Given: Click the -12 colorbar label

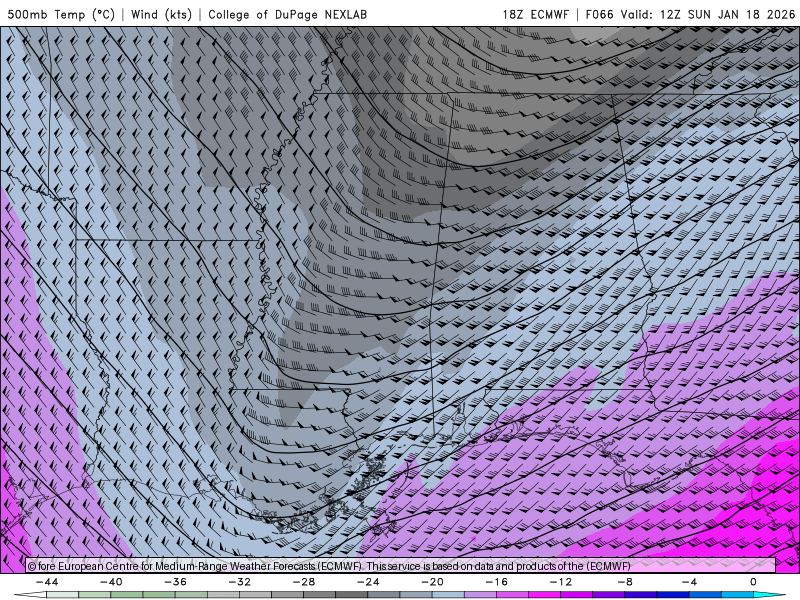Looking at the screenshot, I should (x=561, y=582).
